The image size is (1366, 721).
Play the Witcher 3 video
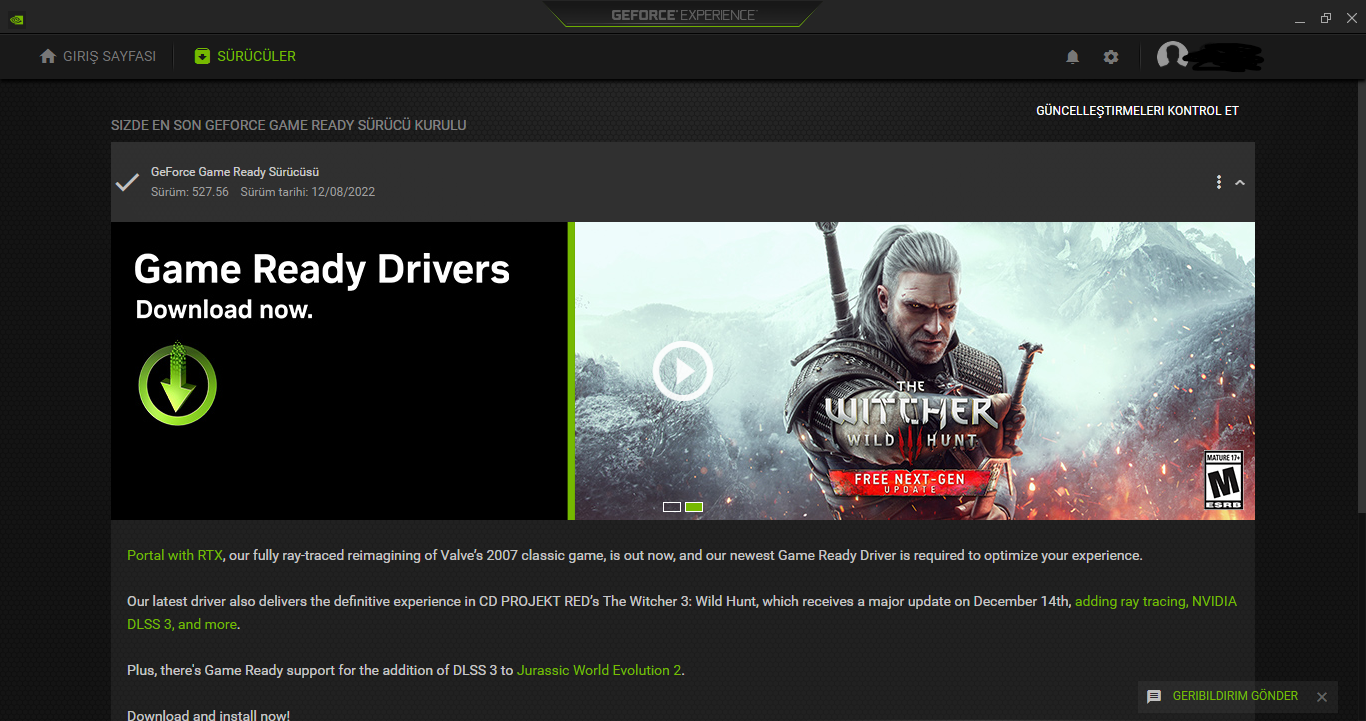(683, 371)
